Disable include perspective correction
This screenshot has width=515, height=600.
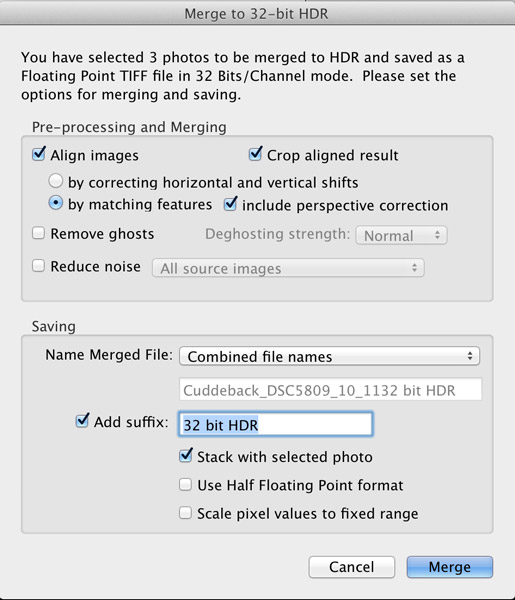click(x=230, y=204)
